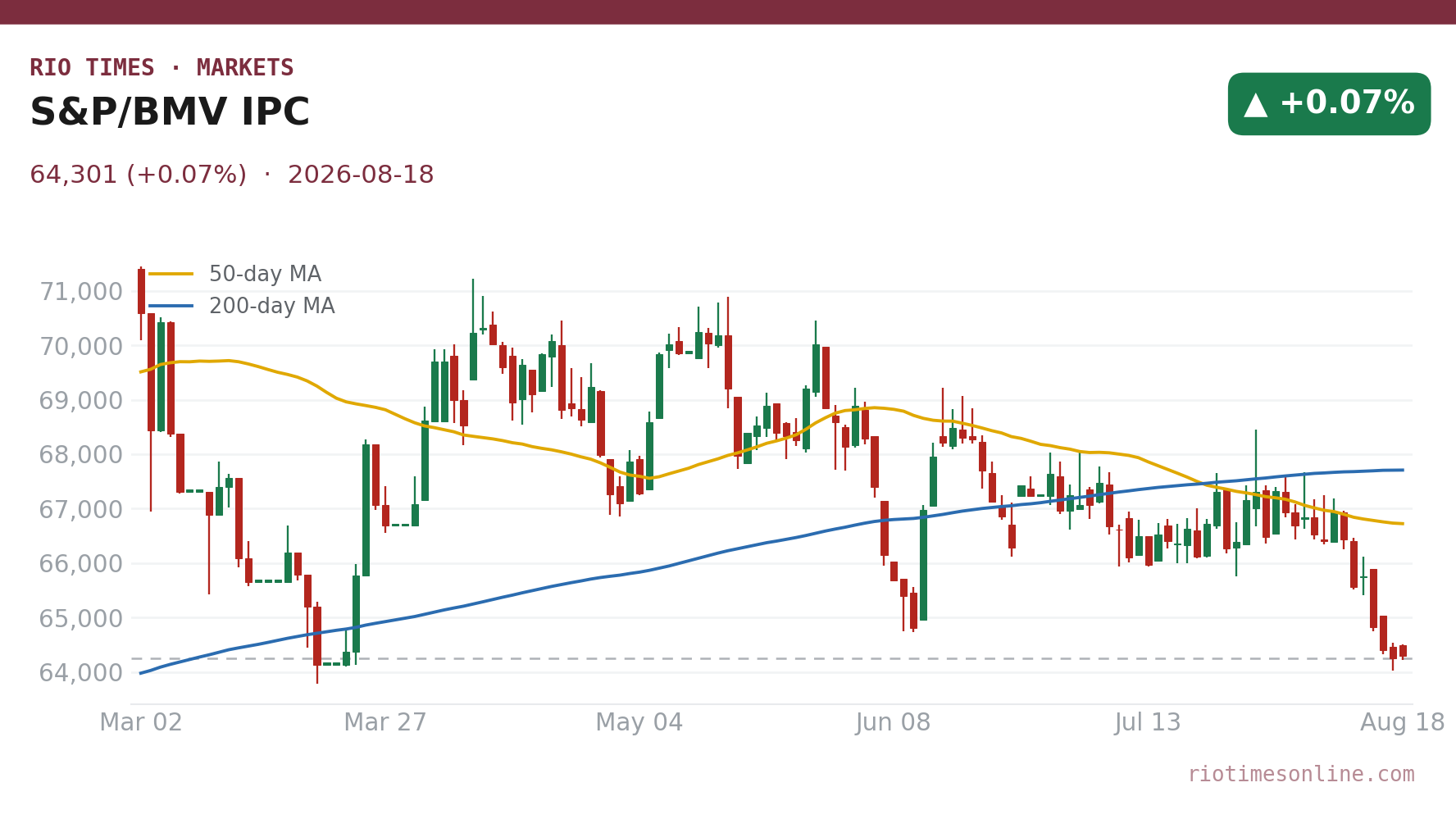Click the 71,000 y-axis label

[81, 292]
